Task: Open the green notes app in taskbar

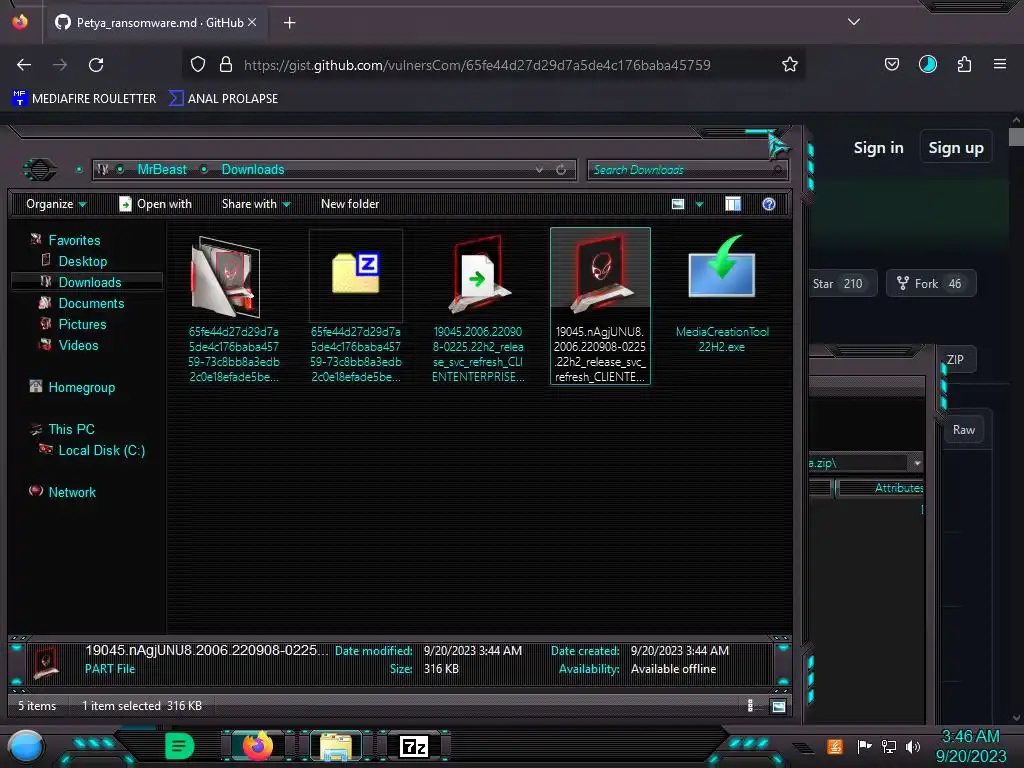Action: point(180,746)
